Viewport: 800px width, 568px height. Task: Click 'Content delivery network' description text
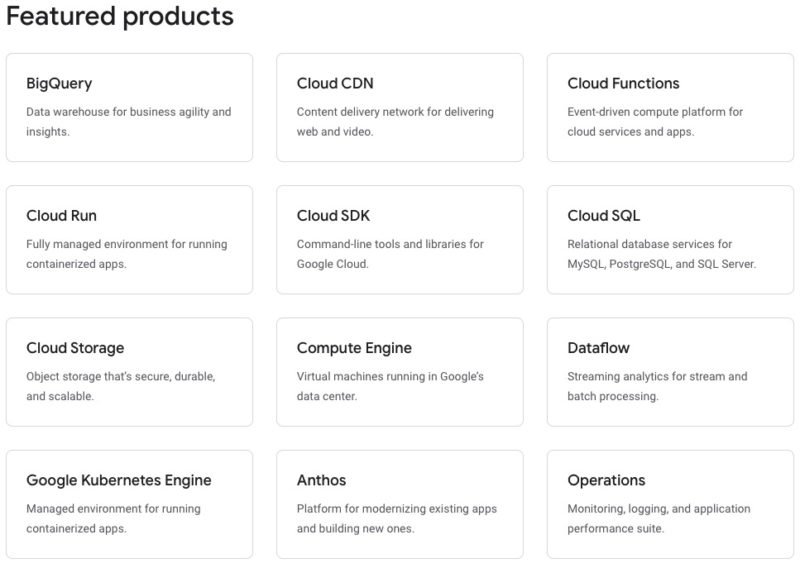tap(395, 121)
